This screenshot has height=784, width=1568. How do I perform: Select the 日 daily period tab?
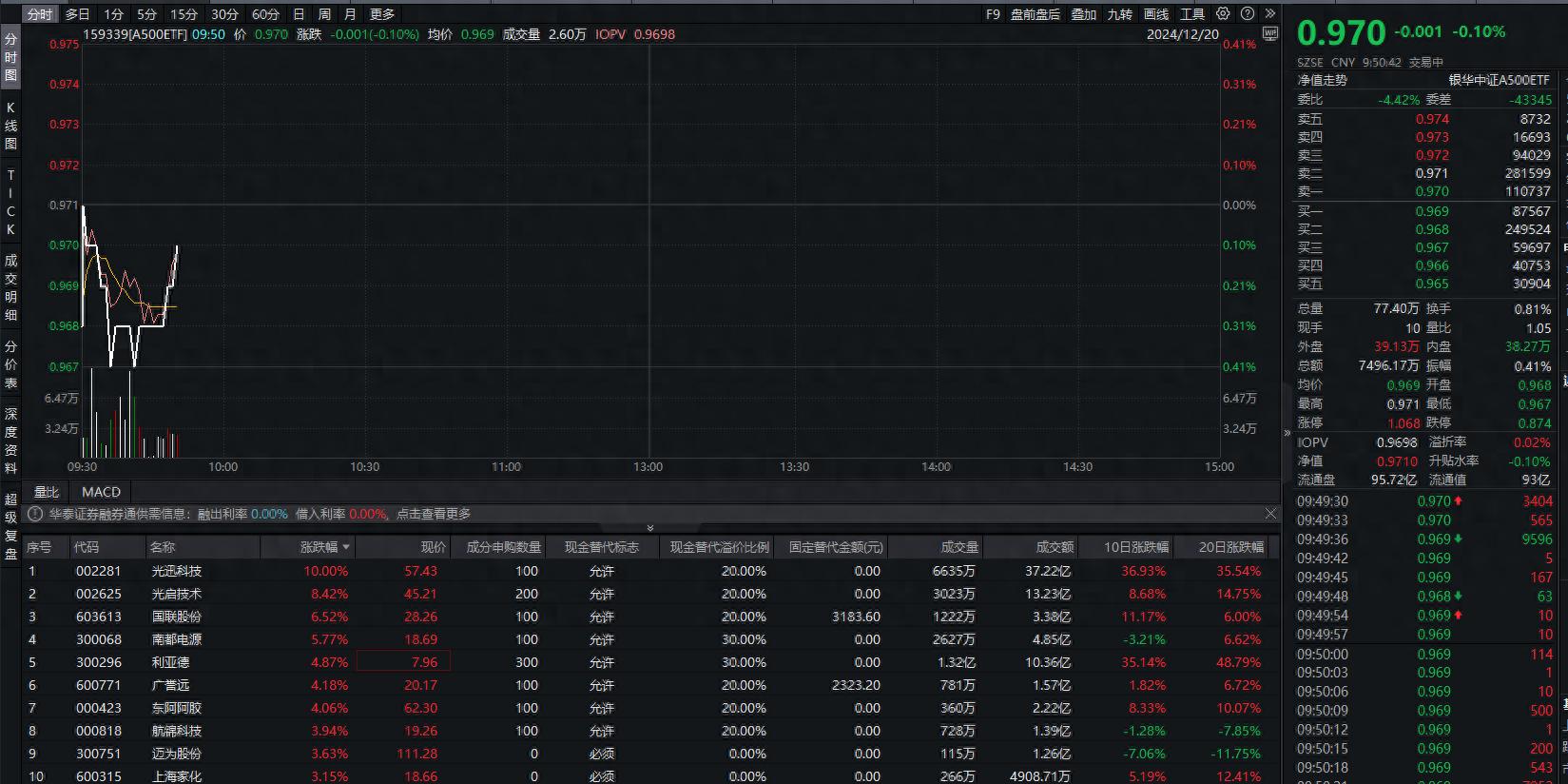click(x=299, y=14)
